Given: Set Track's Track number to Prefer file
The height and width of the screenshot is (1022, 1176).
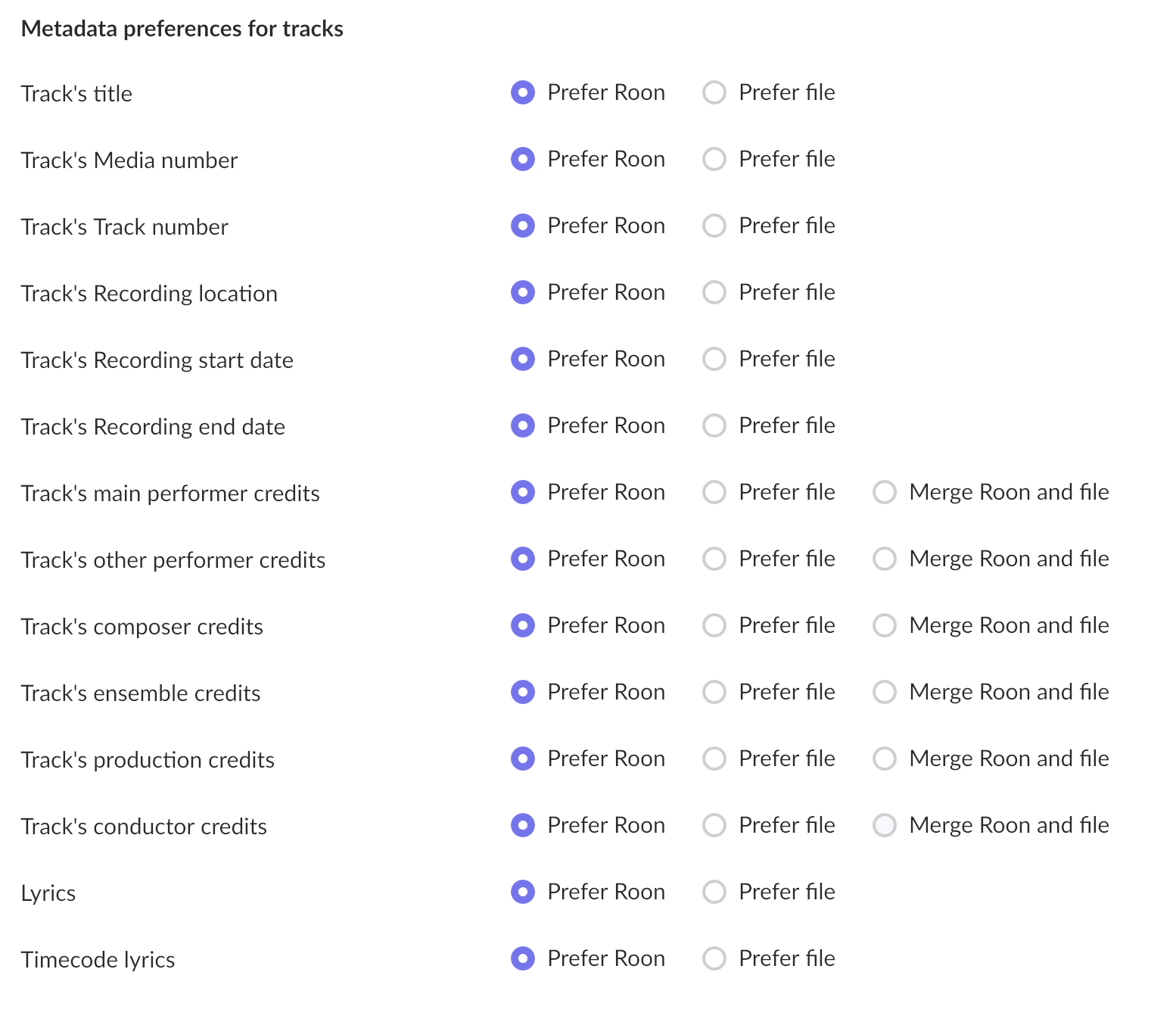Looking at the screenshot, I should (714, 226).
